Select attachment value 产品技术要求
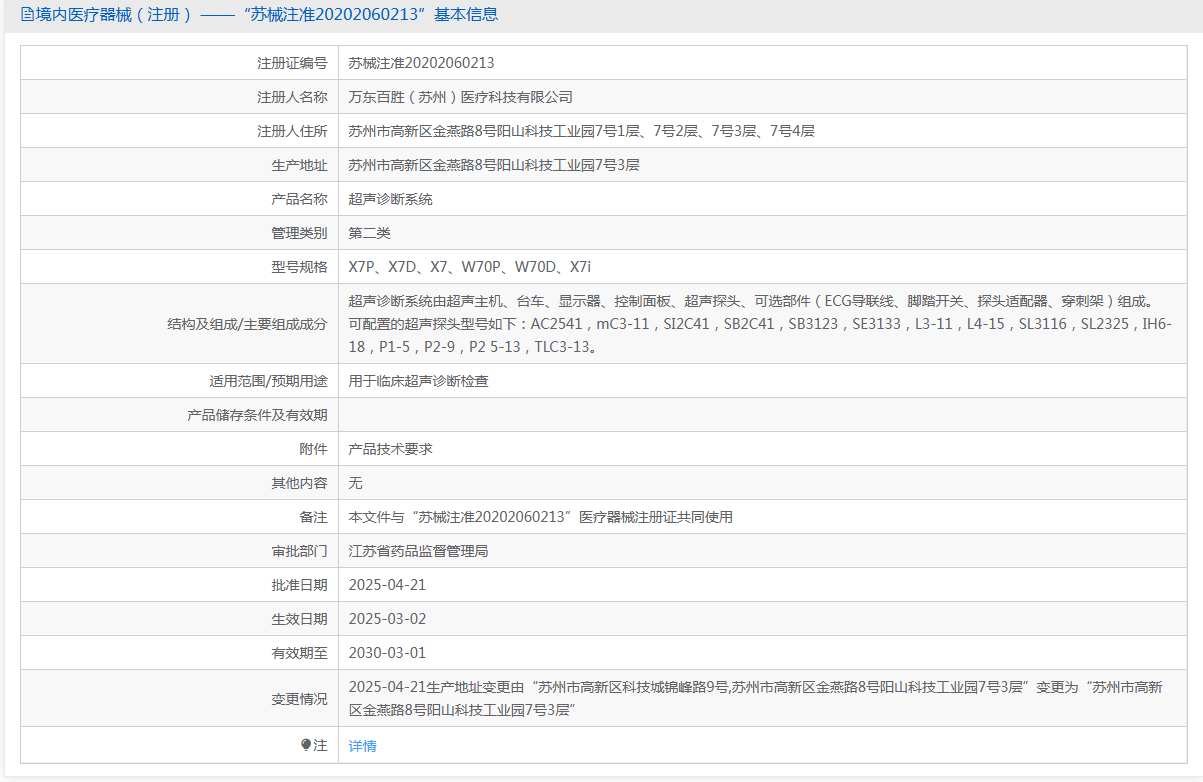1203x782 pixels. pos(390,449)
